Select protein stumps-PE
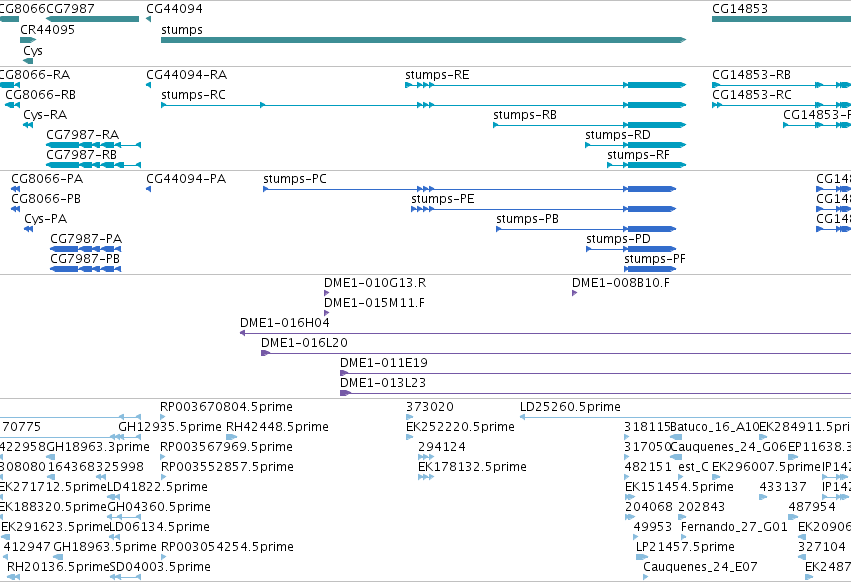Image resolution: width=851 pixels, height=582 pixels. tap(544, 209)
